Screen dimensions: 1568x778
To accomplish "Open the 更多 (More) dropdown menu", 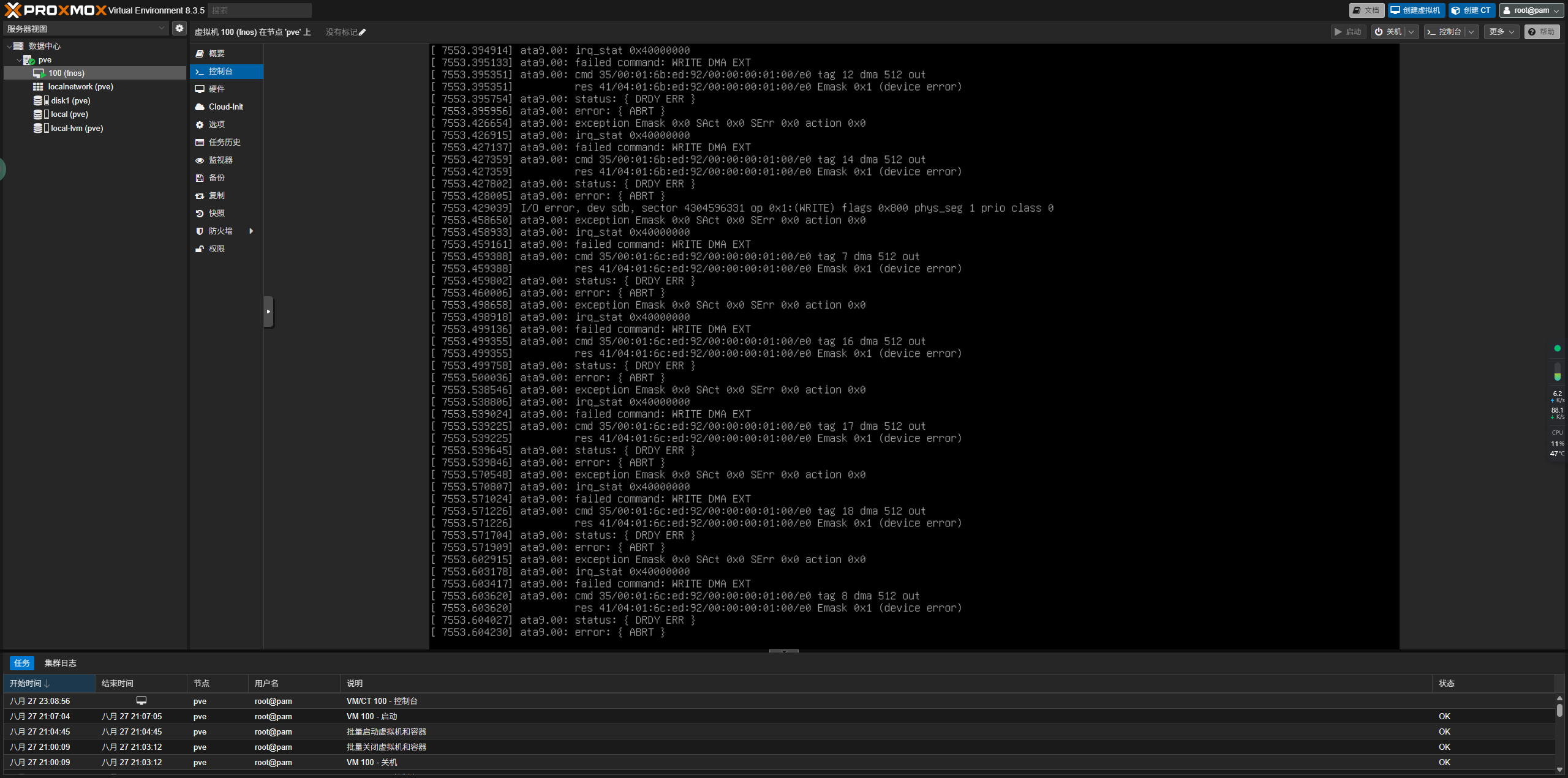I will (1501, 32).
